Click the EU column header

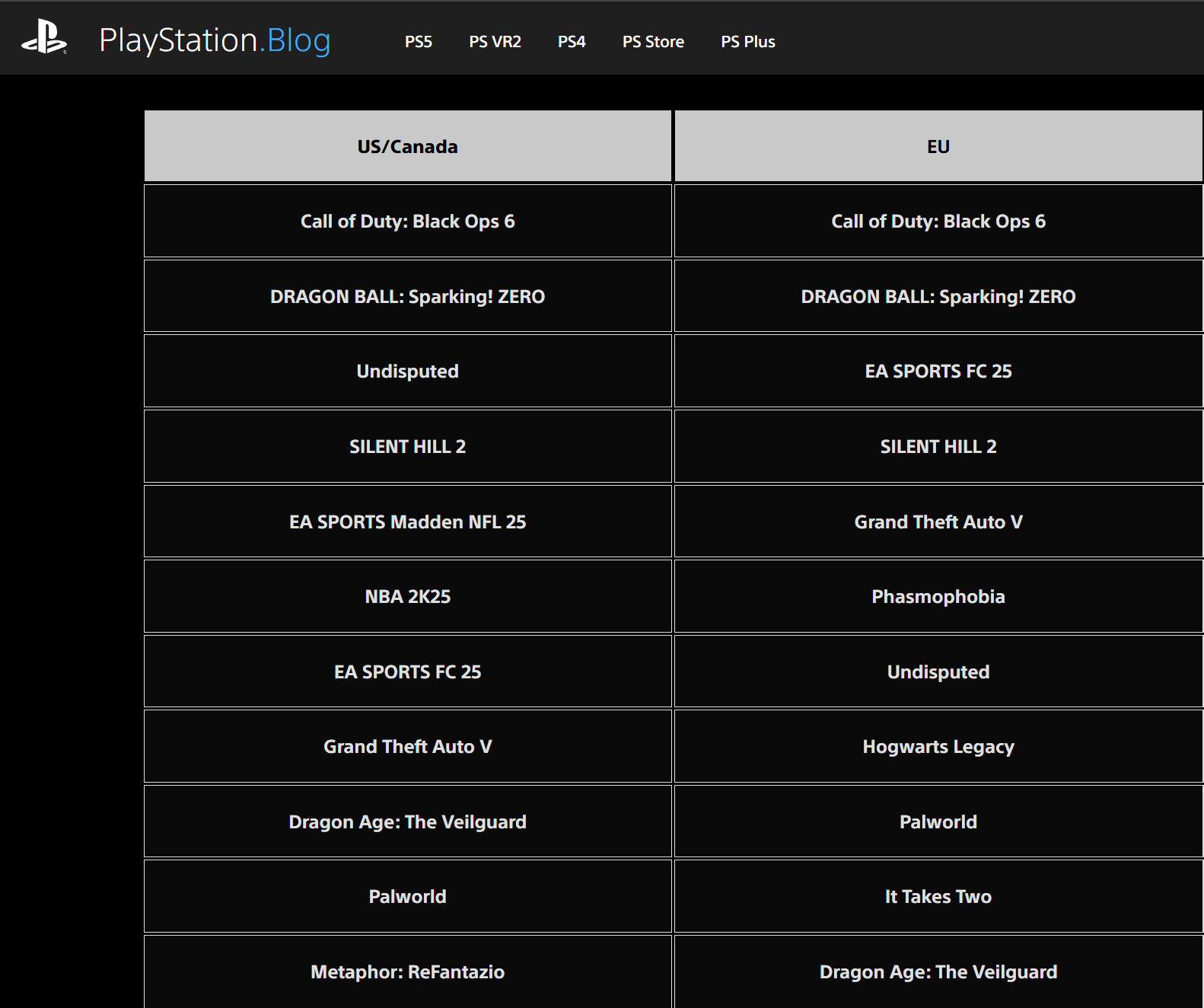coord(938,146)
